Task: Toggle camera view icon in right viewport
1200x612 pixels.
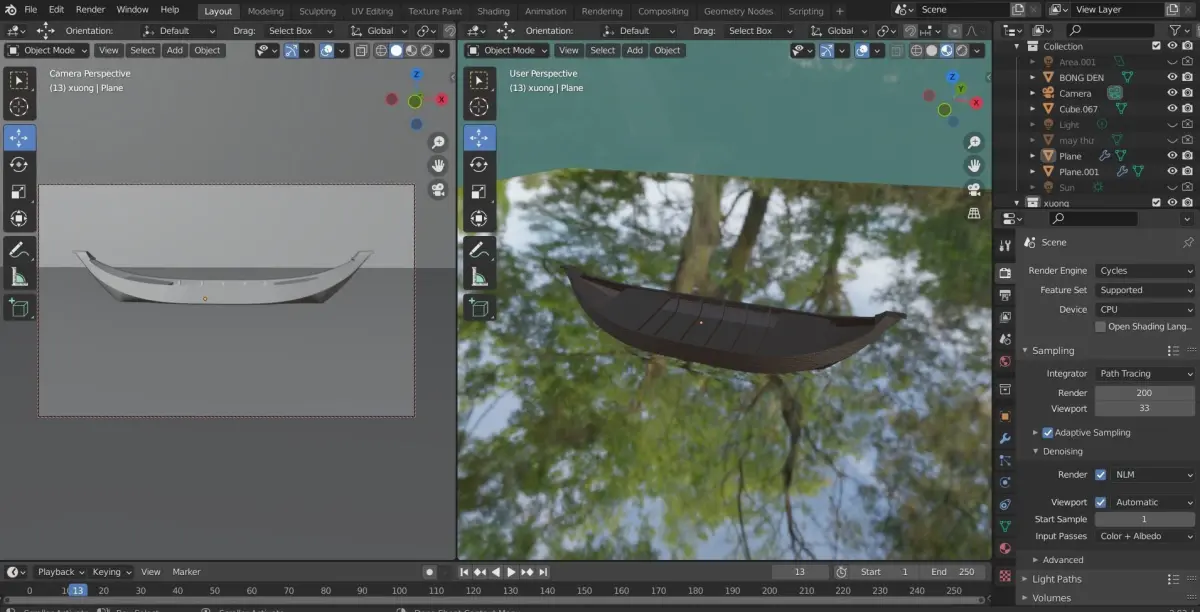Action: pos(974,189)
